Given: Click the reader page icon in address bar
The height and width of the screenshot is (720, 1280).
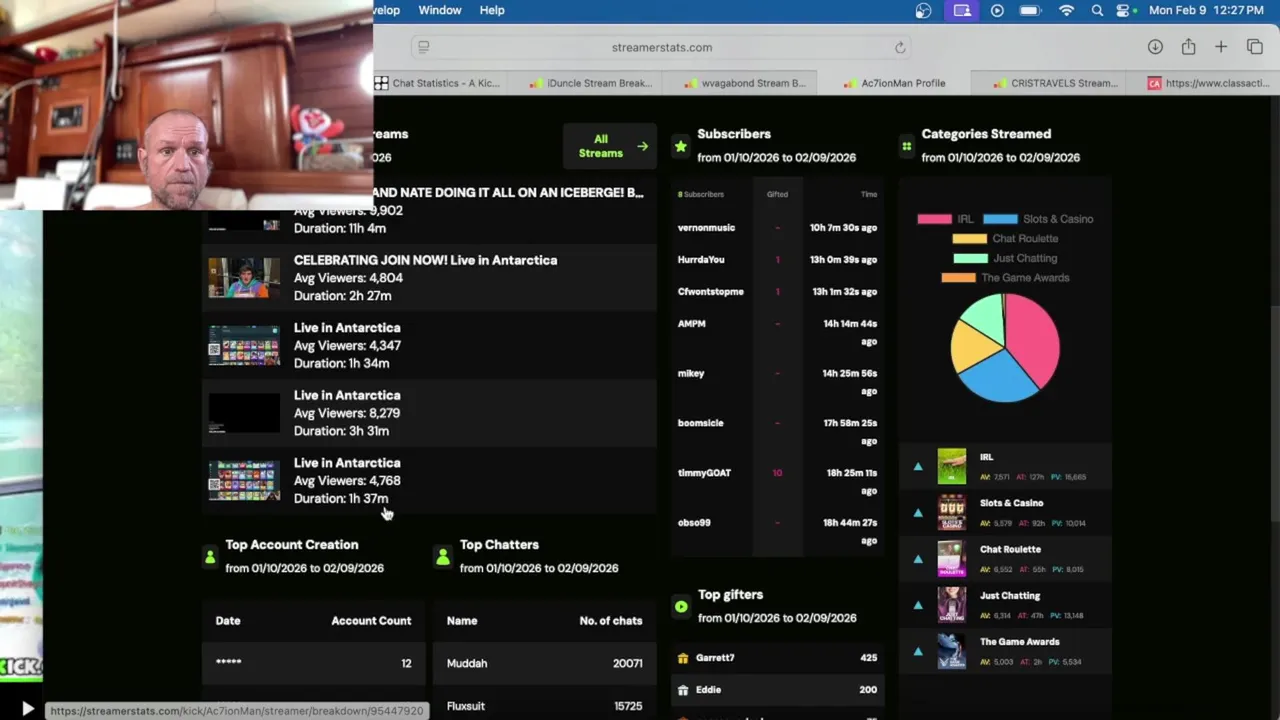Looking at the screenshot, I should (x=423, y=47).
